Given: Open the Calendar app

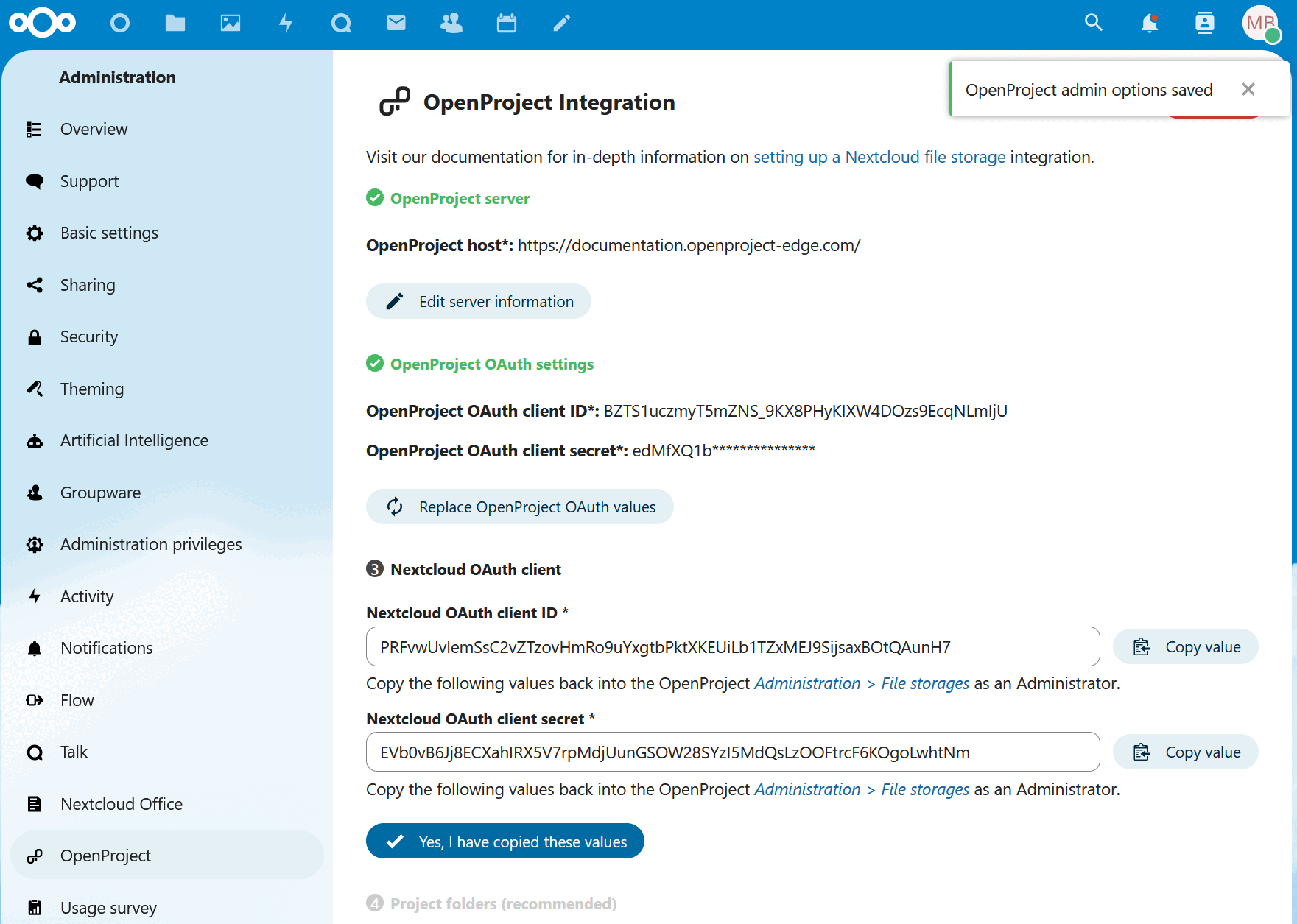Looking at the screenshot, I should [x=506, y=23].
